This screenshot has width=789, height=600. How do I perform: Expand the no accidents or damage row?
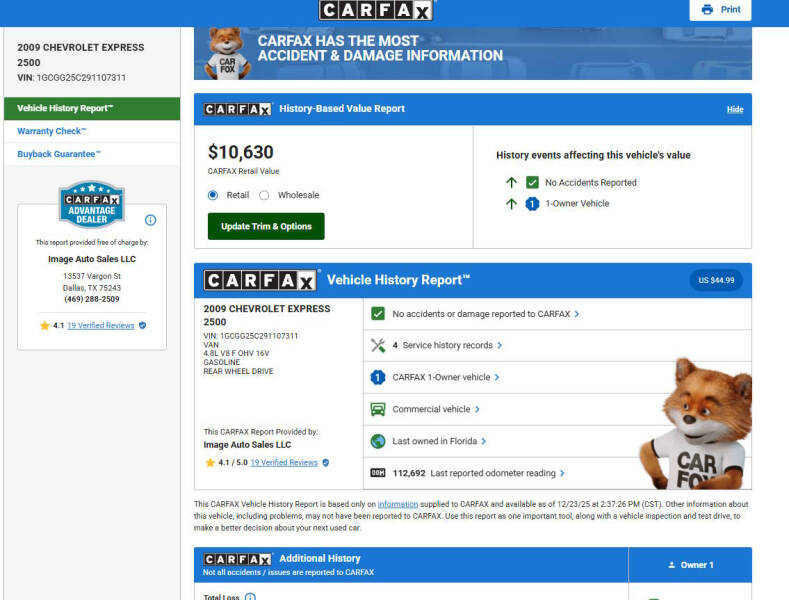[x=485, y=314]
